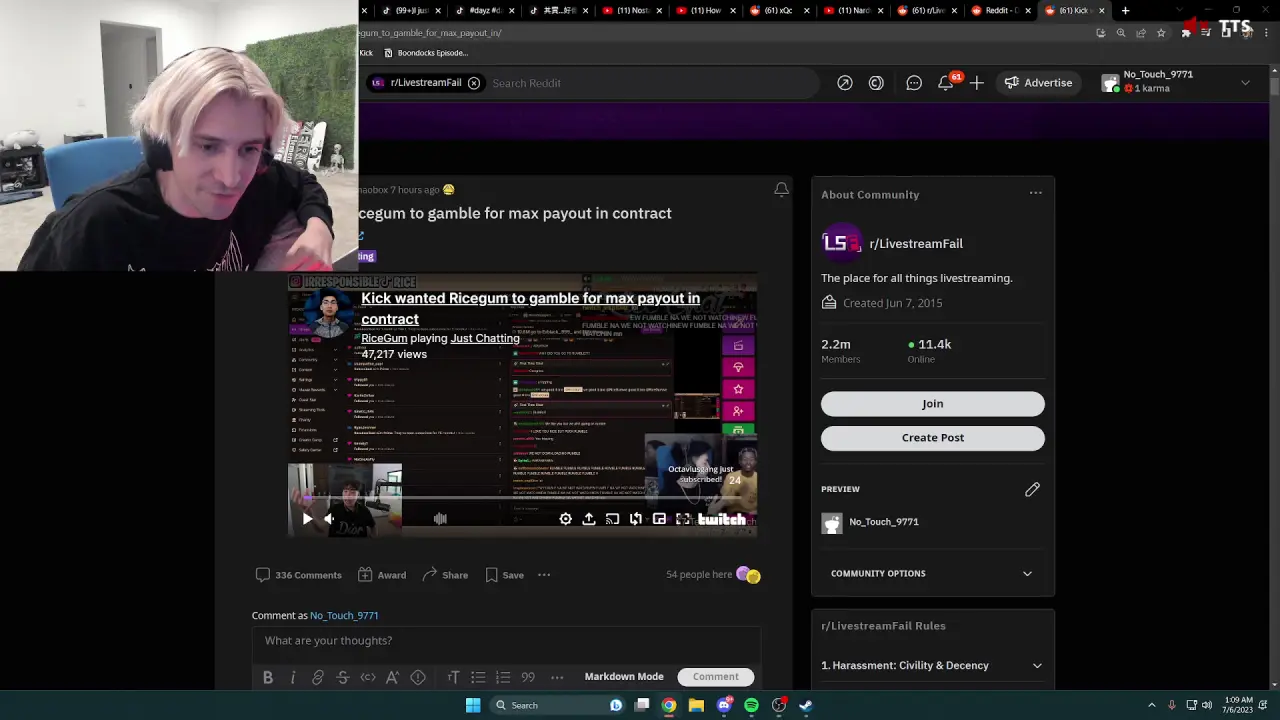Mute the clip audio with the volume icon

329,518
